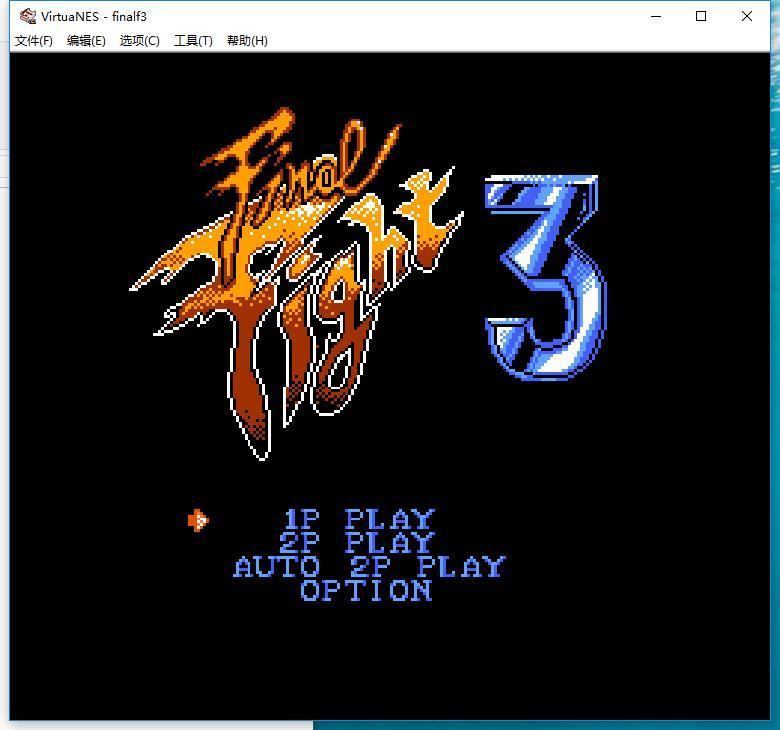The image size is (780, 730).
Task: Open the 文件(F) File menu
Action: pos(34,41)
